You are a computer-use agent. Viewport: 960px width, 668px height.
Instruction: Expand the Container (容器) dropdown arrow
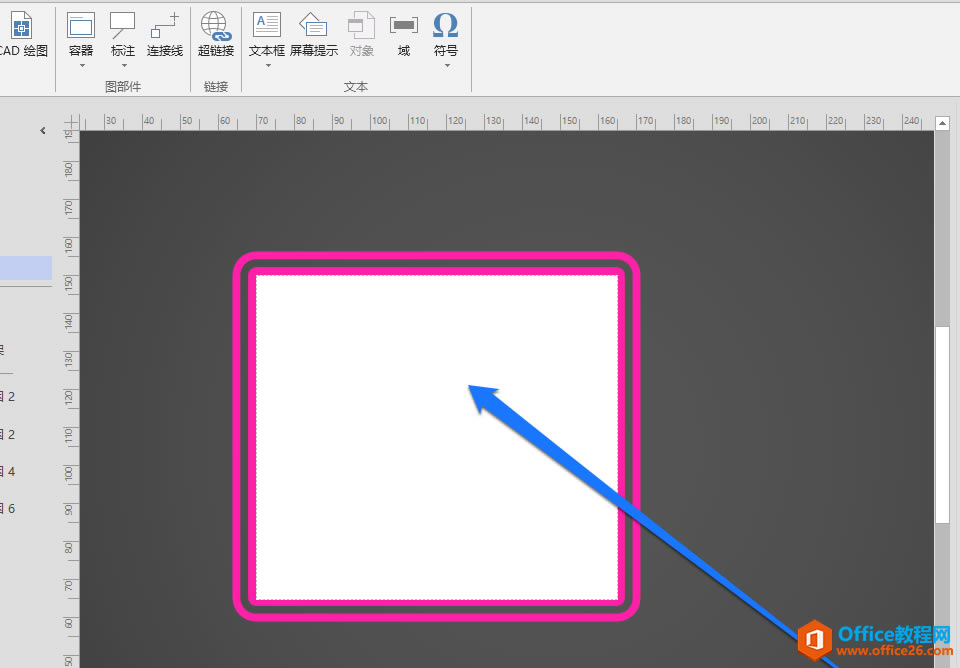click(81, 66)
